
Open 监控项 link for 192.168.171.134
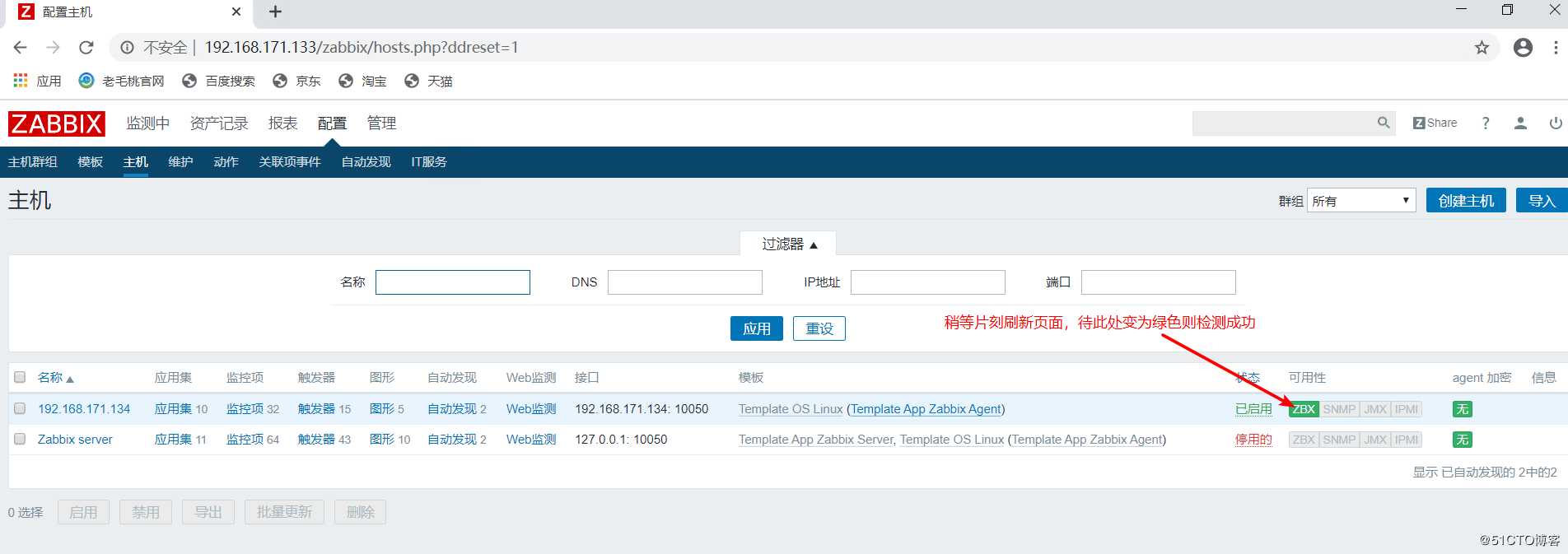245,409
